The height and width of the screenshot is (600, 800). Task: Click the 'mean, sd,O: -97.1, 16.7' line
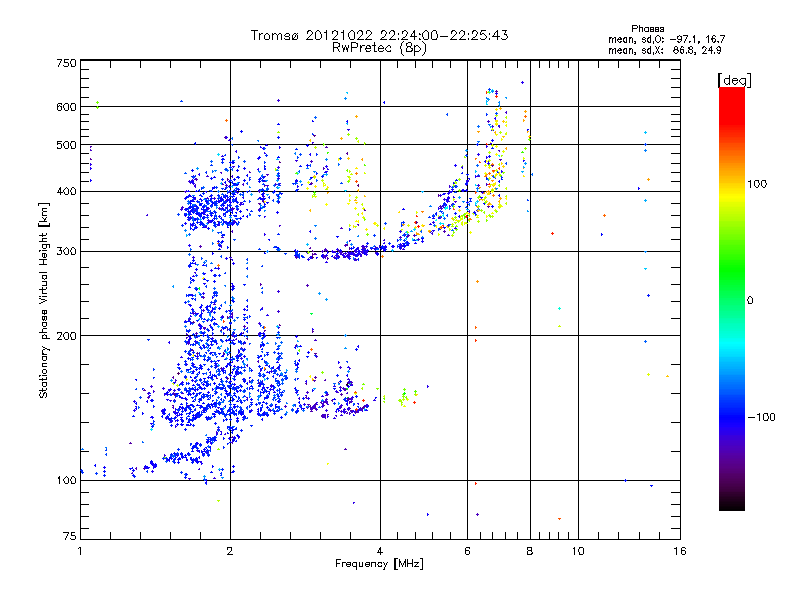[666, 39]
